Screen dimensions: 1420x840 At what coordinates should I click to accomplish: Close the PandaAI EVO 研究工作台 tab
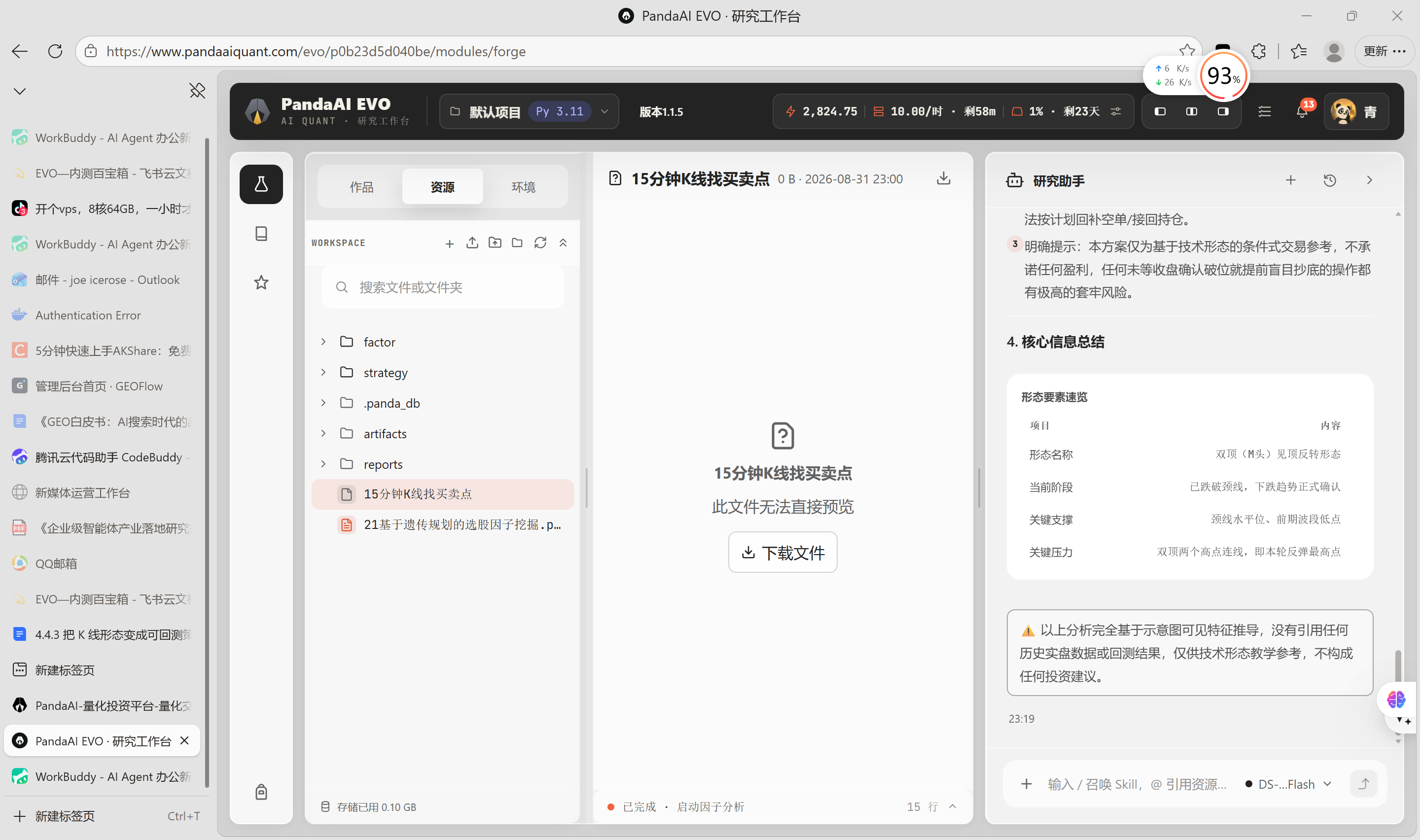pyautogui.click(x=184, y=740)
